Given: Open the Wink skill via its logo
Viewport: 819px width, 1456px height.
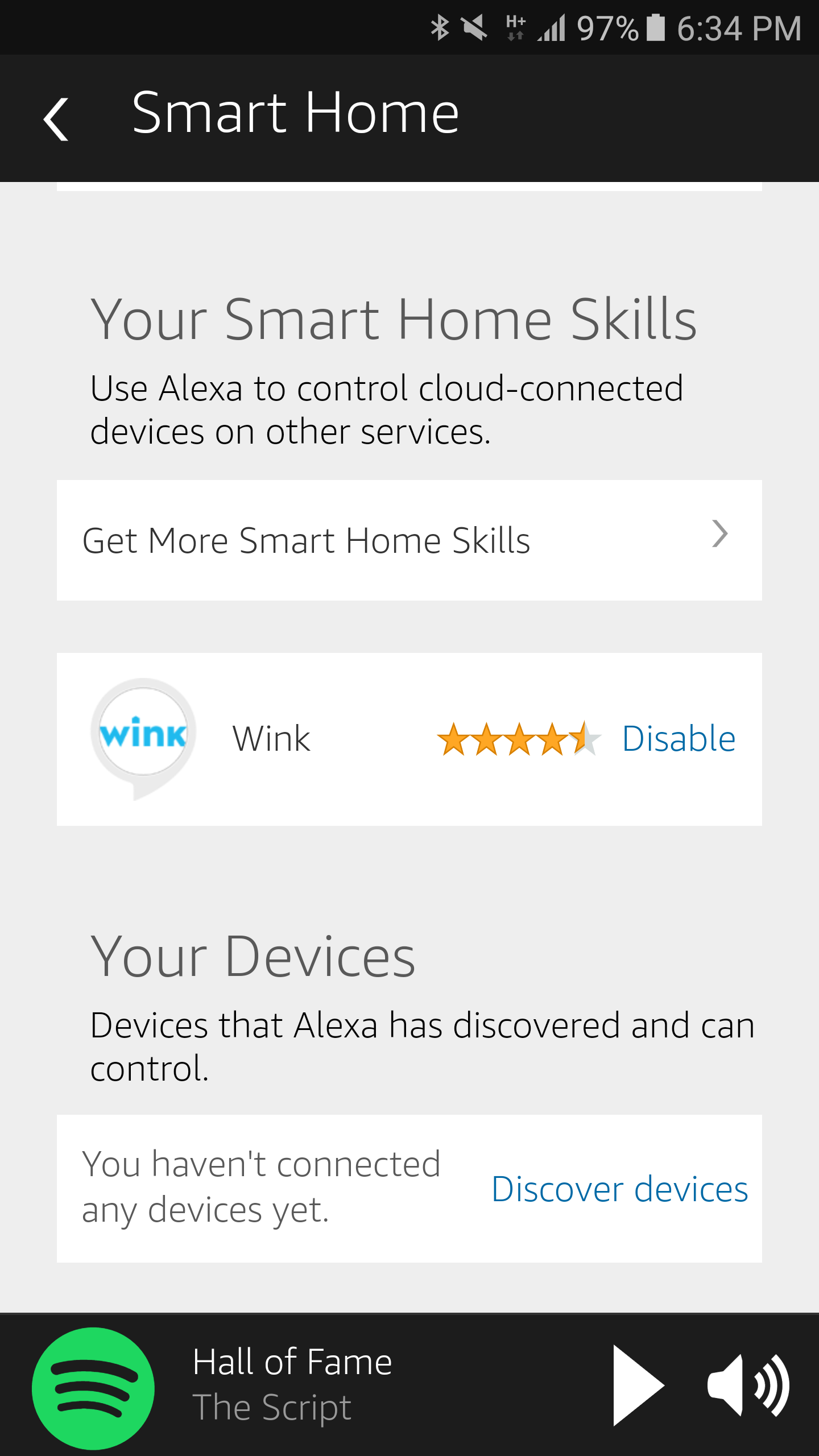Looking at the screenshot, I should click(x=142, y=737).
